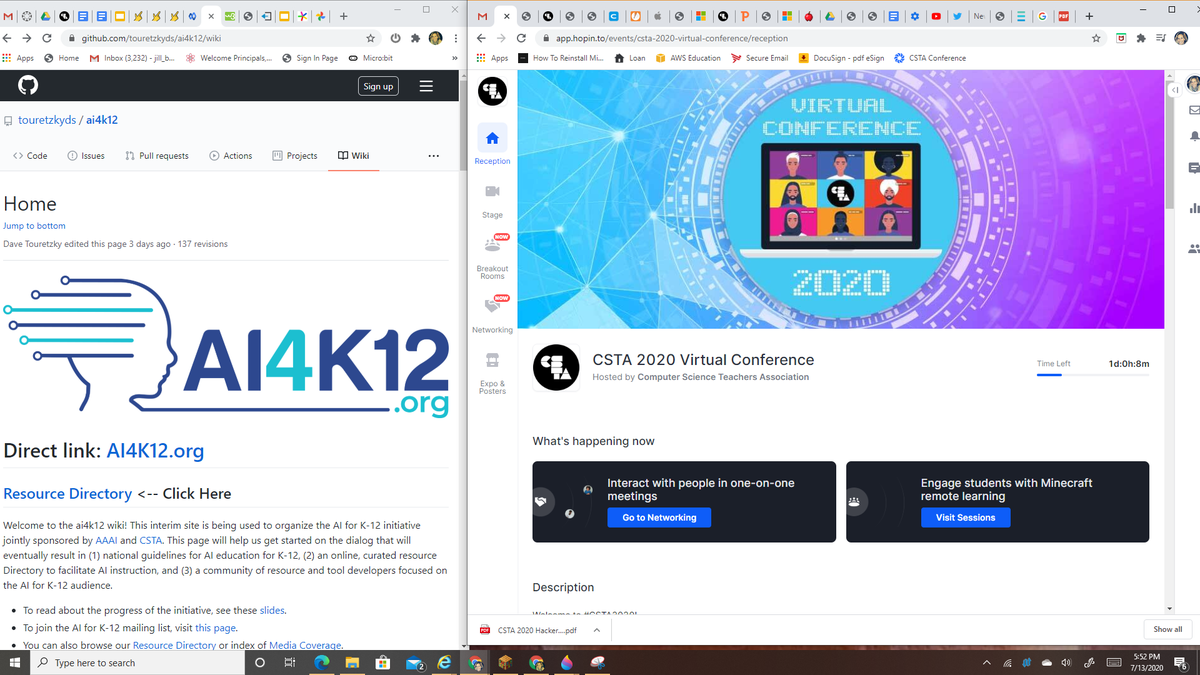Click the AI4K12.org logo image
Viewport: 1200px width, 675px height.
tap(226, 348)
